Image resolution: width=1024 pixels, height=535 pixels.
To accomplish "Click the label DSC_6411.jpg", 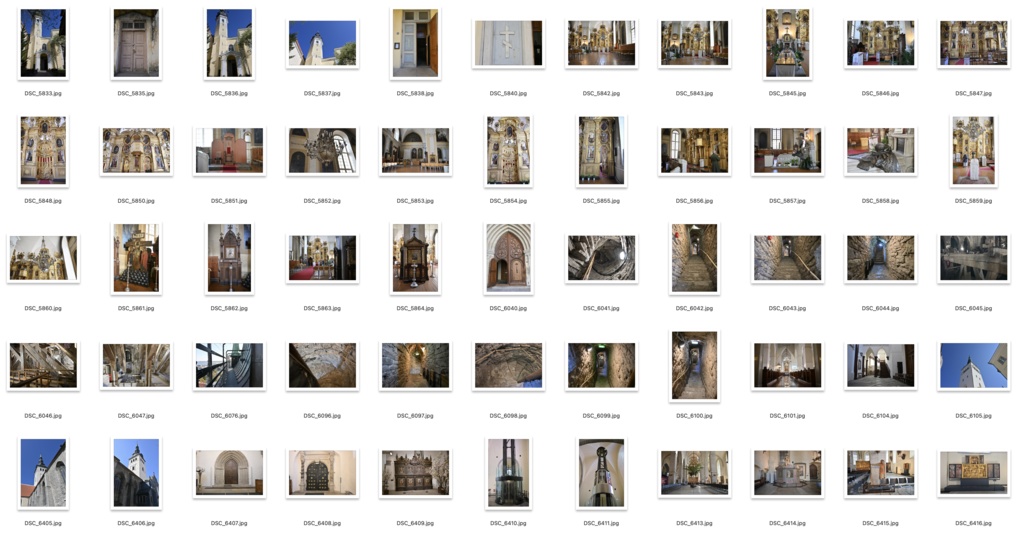I will point(601,523).
